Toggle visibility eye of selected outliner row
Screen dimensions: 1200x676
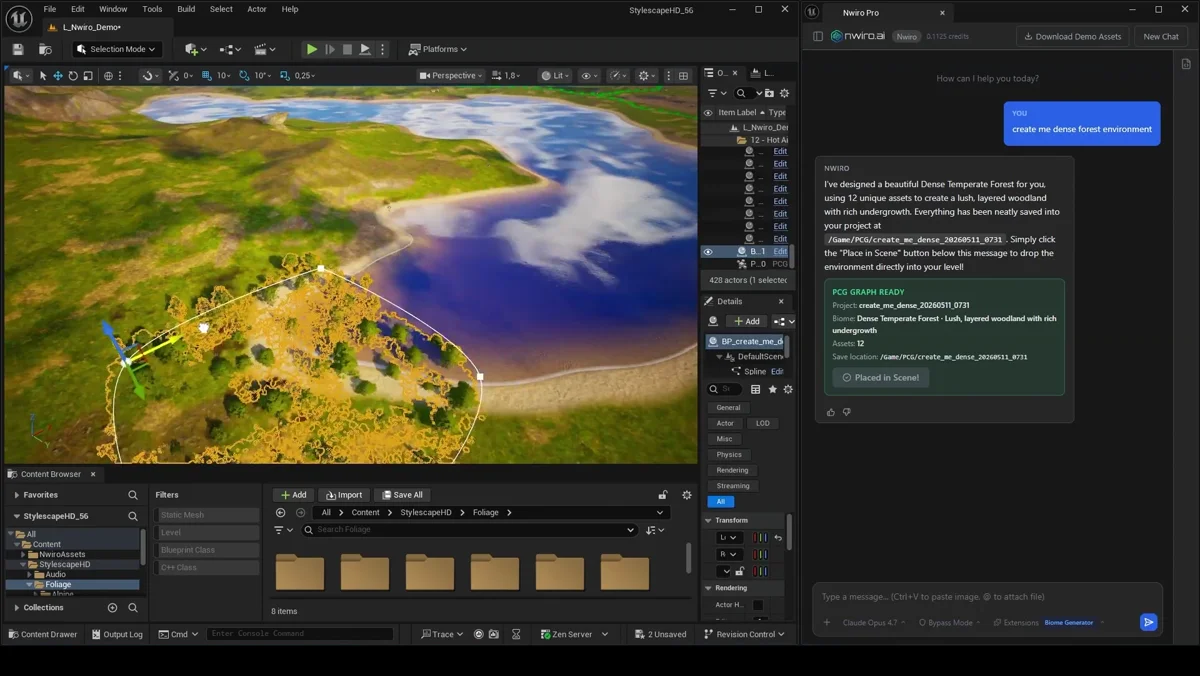point(708,252)
